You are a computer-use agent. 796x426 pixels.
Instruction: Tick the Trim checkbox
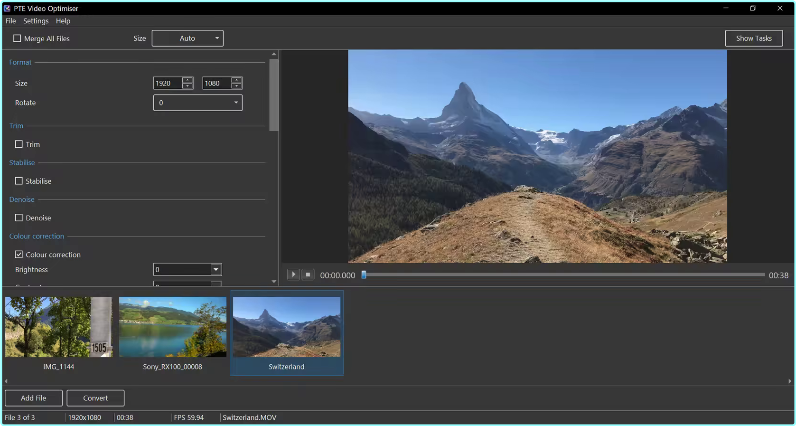[19, 144]
